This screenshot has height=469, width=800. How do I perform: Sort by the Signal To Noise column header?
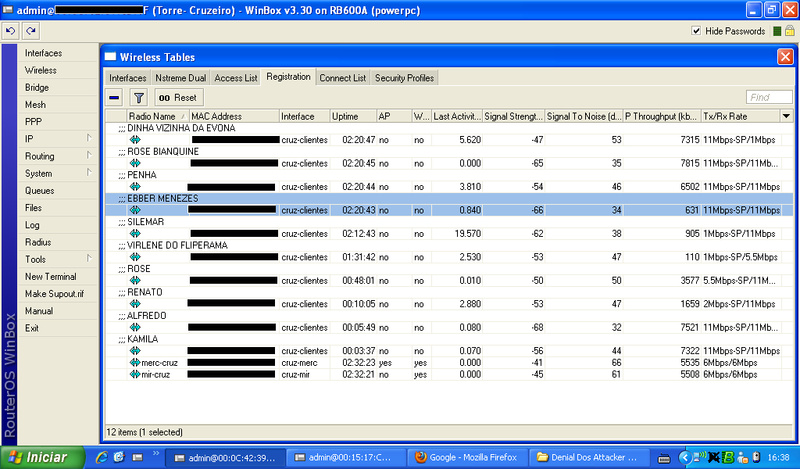584,116
